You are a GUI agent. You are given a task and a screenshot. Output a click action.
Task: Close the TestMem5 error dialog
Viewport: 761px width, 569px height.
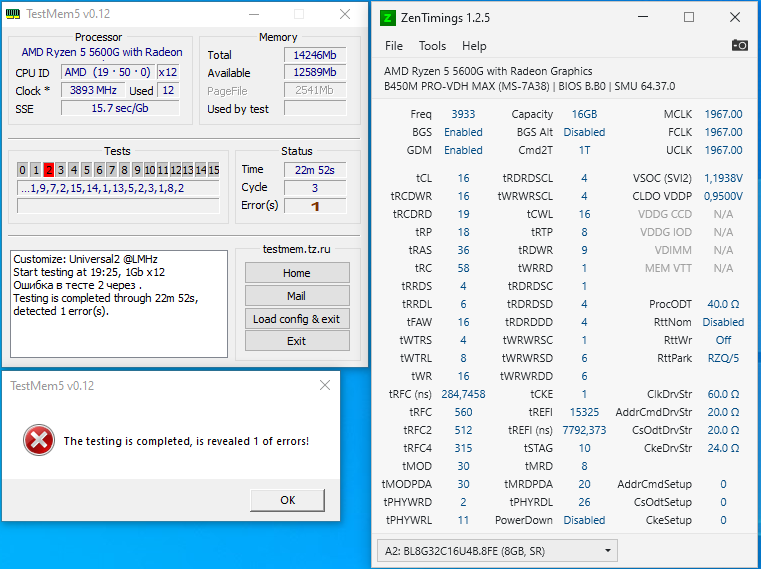pos(325,385)
